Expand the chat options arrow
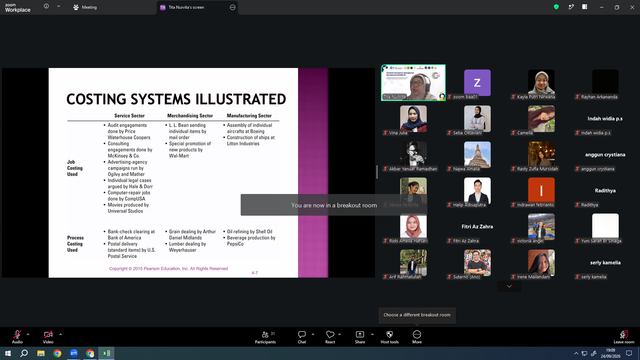Viewport: 640px width, 360px height. (x=313, y=334)
